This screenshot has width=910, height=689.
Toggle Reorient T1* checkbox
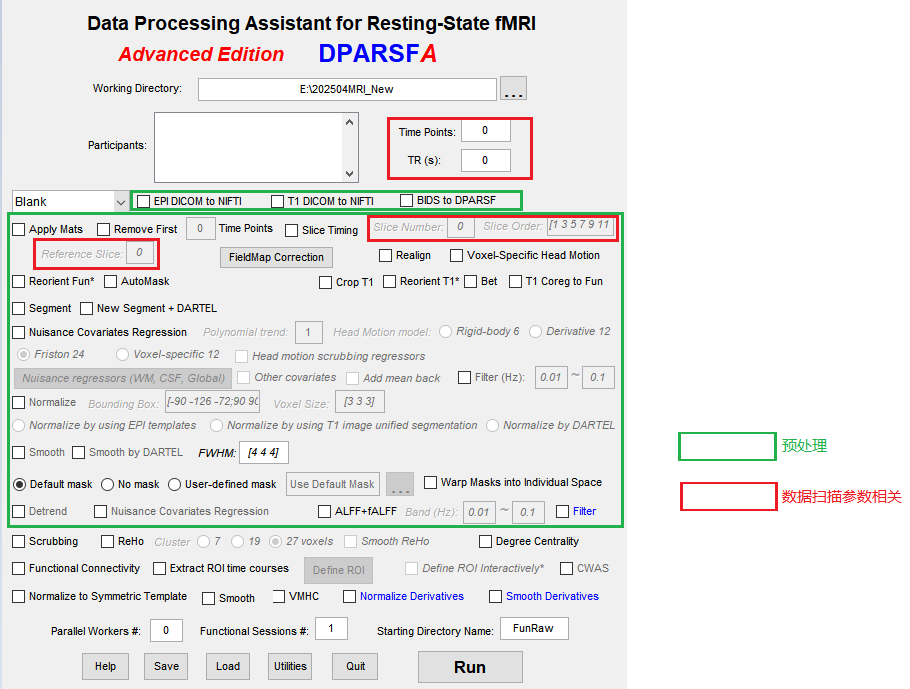click(x=389, y=282)
